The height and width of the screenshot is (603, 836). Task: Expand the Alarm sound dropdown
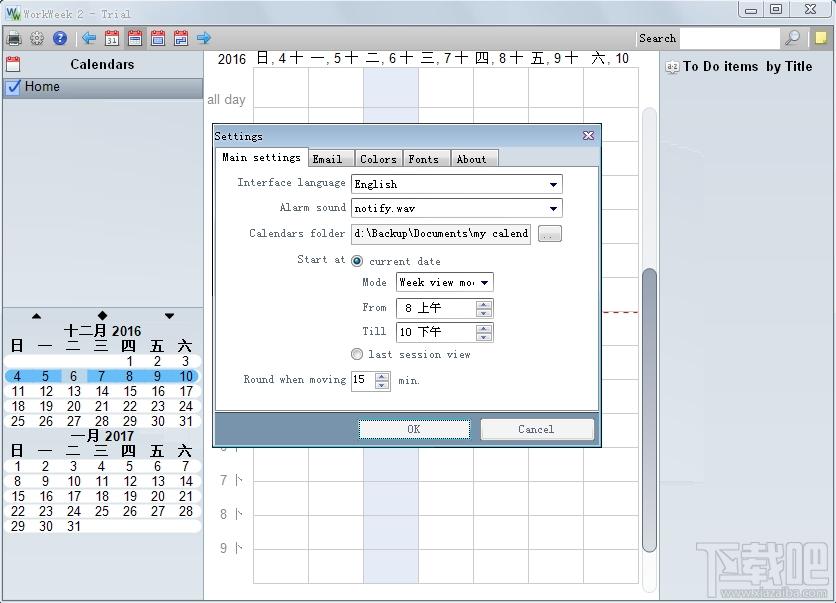pos(456,208)
